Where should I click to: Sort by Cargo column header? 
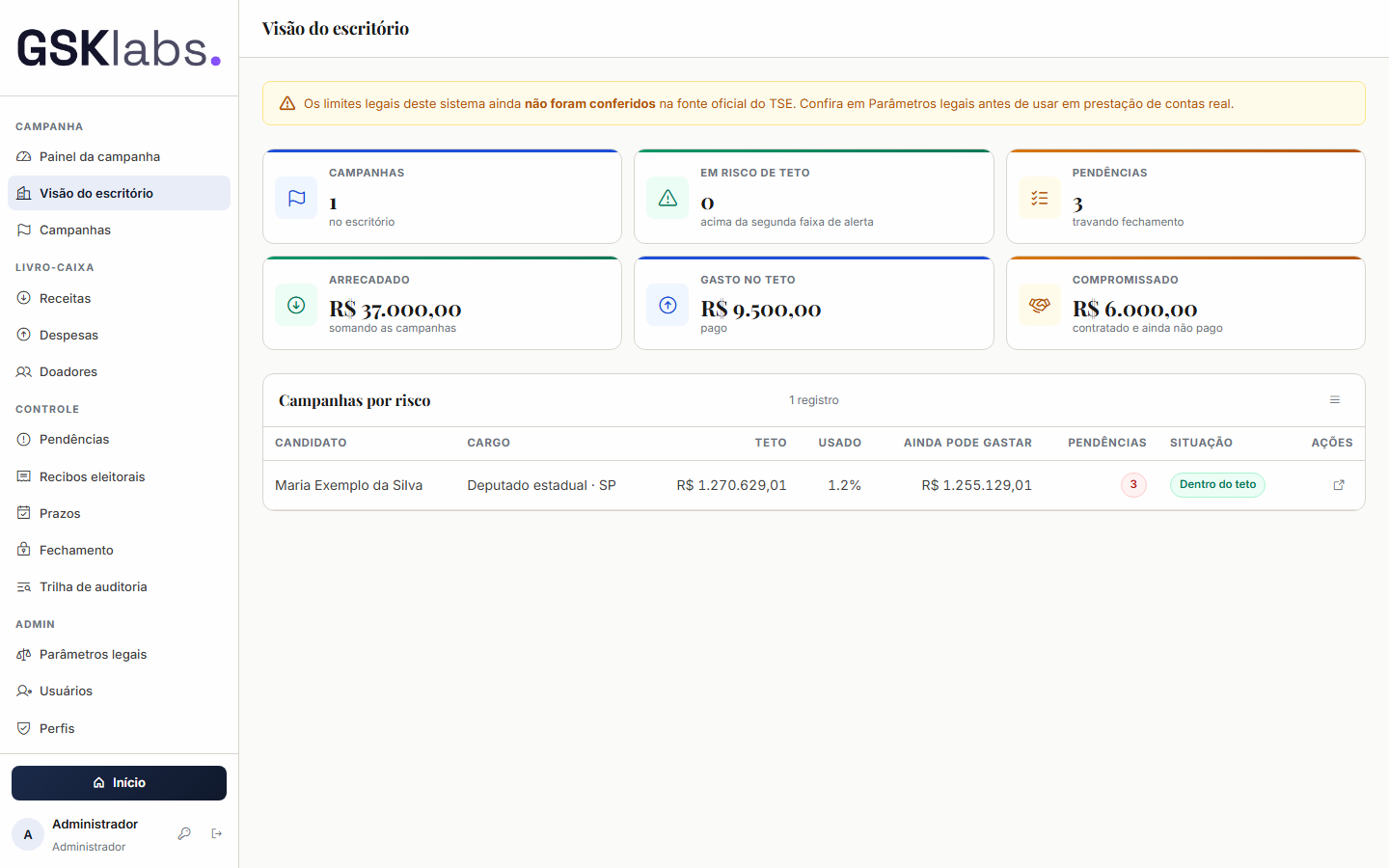[x=489, y=443]
